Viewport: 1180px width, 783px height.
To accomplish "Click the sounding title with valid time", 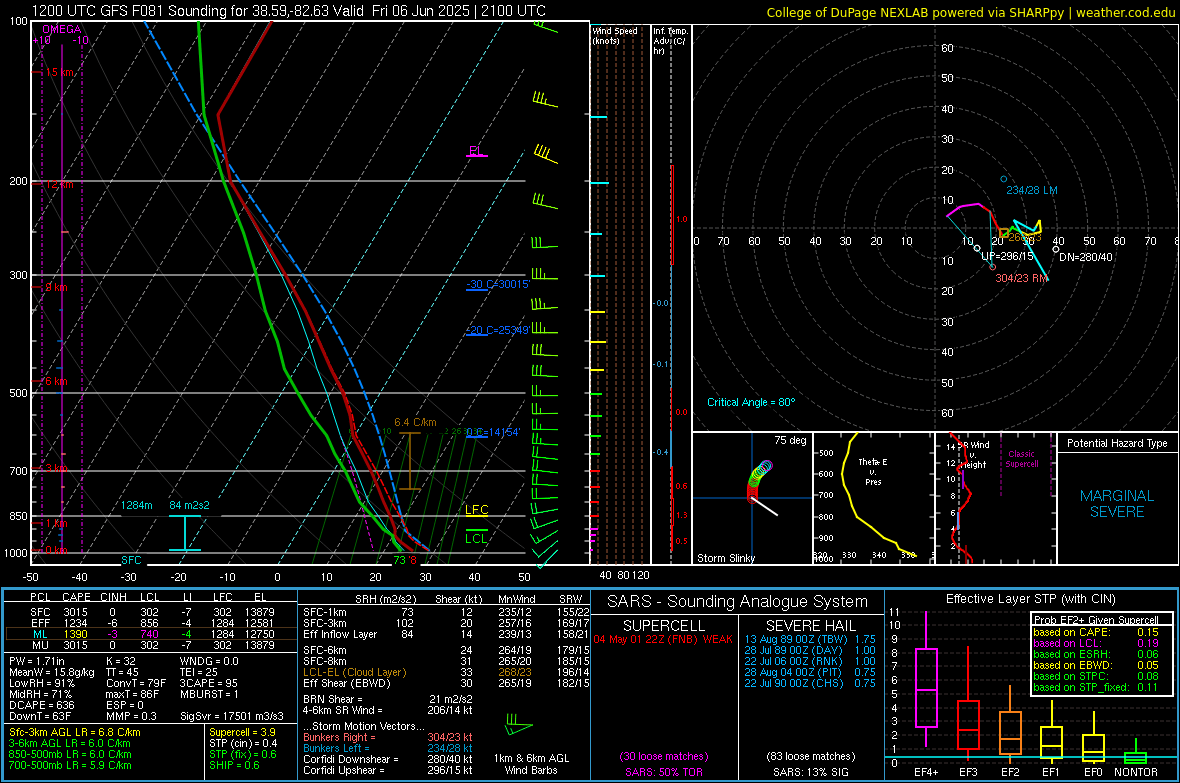I will click(x=289, y=11).
